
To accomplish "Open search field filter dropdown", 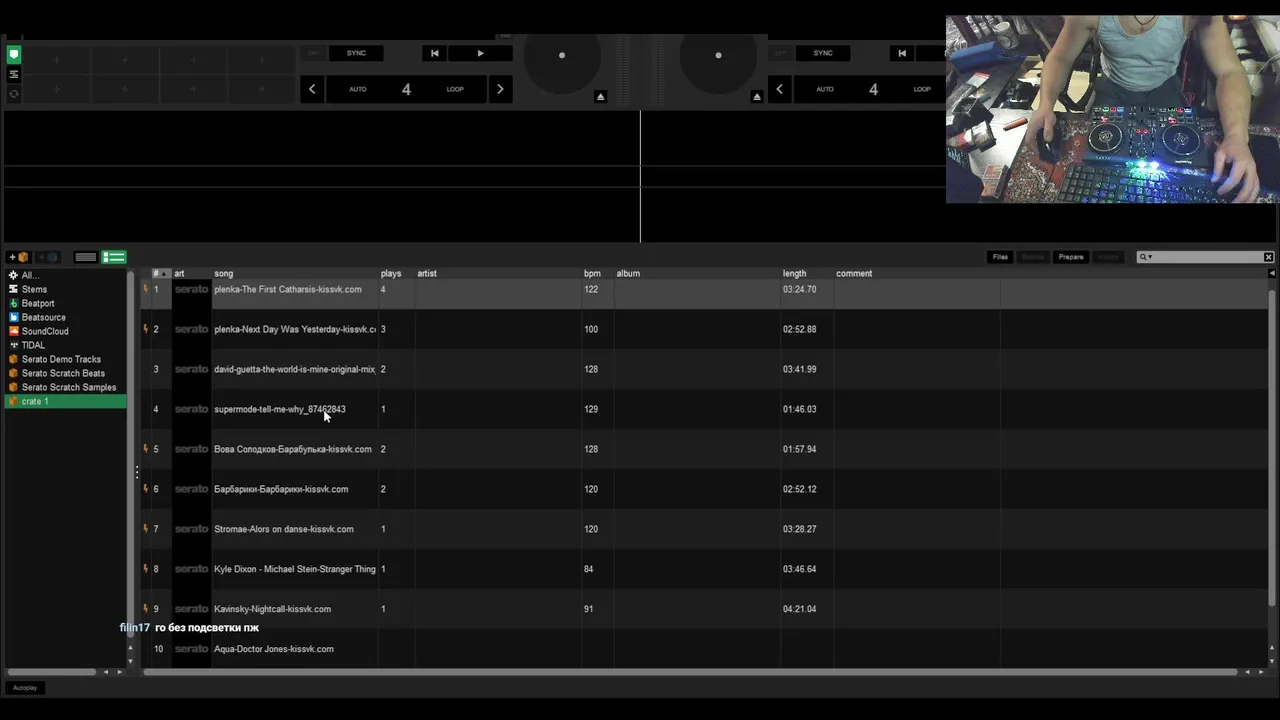I will pos(1146,257).
